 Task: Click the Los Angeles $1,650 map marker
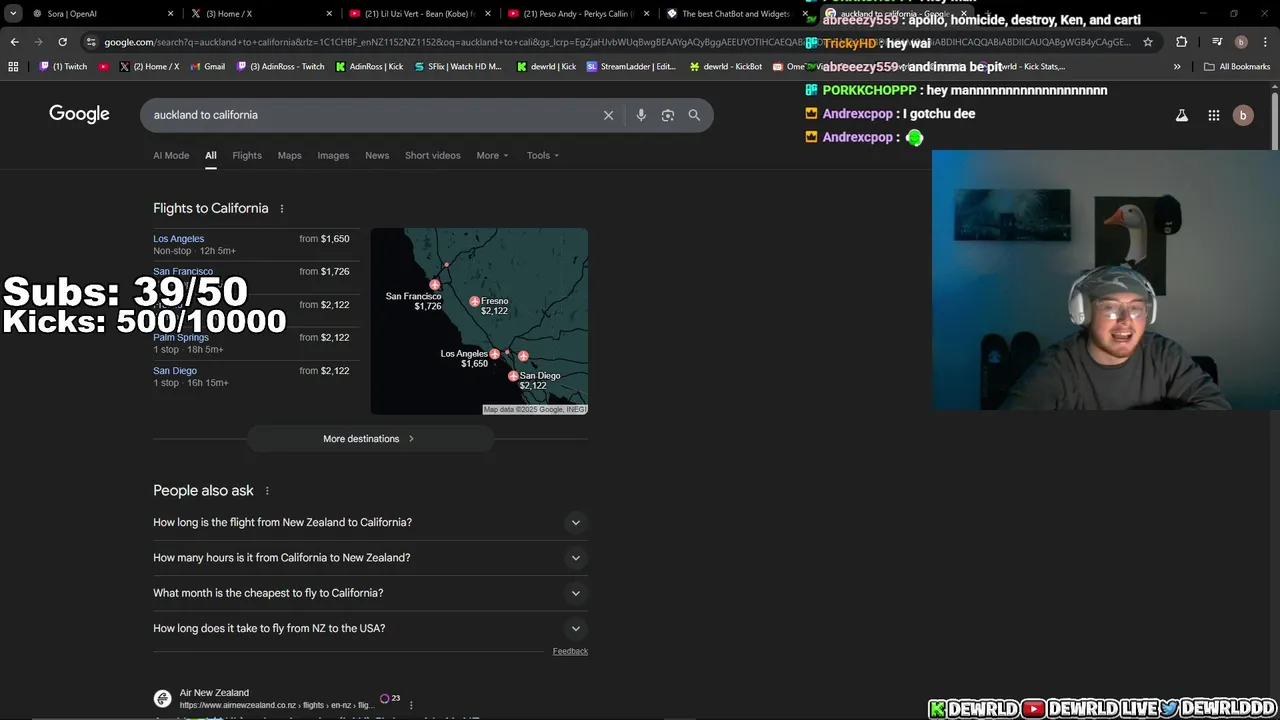pos(494,354)
